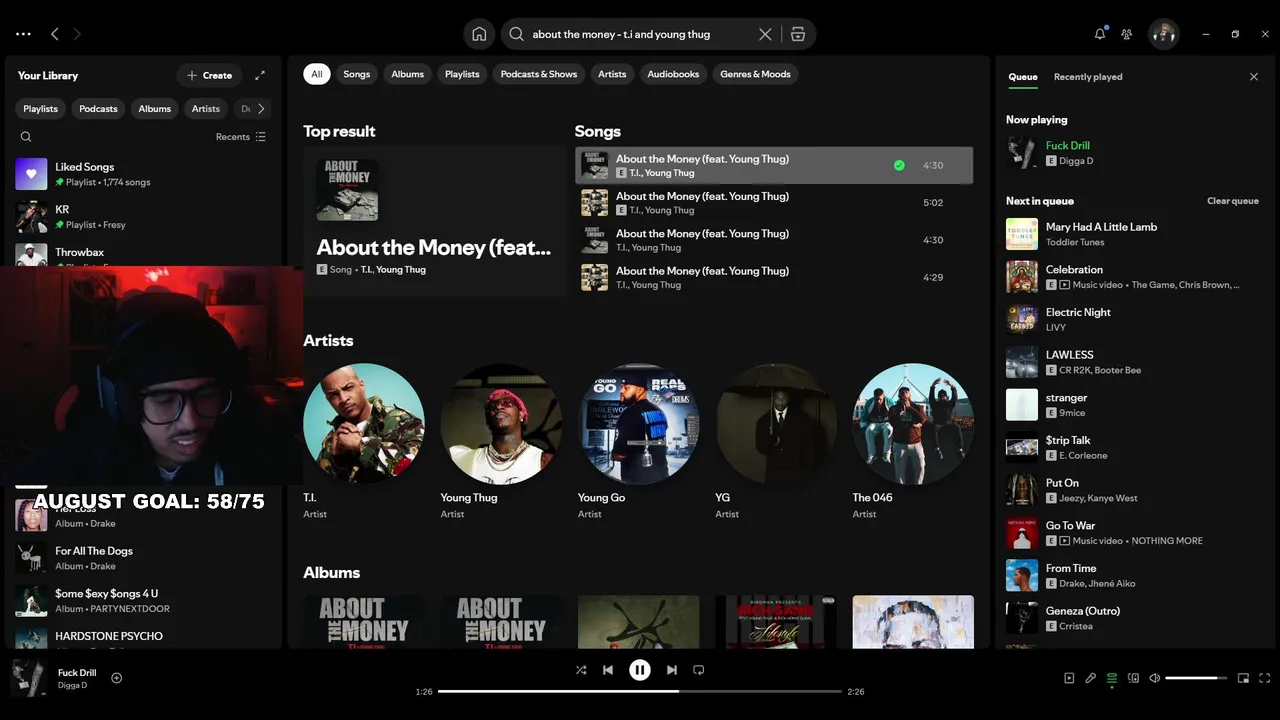Image resolution: width=1280 pixels, height=720 pixels.
Task: Filter results by Artists
Action: pos(612,74)
